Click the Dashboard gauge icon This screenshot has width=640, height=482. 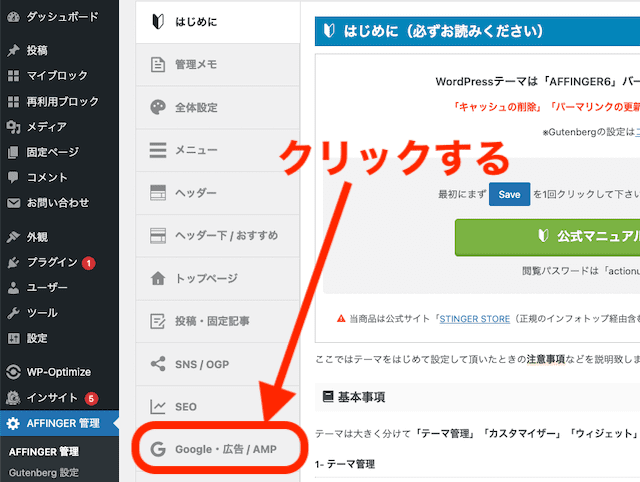[x=13, y=17]
